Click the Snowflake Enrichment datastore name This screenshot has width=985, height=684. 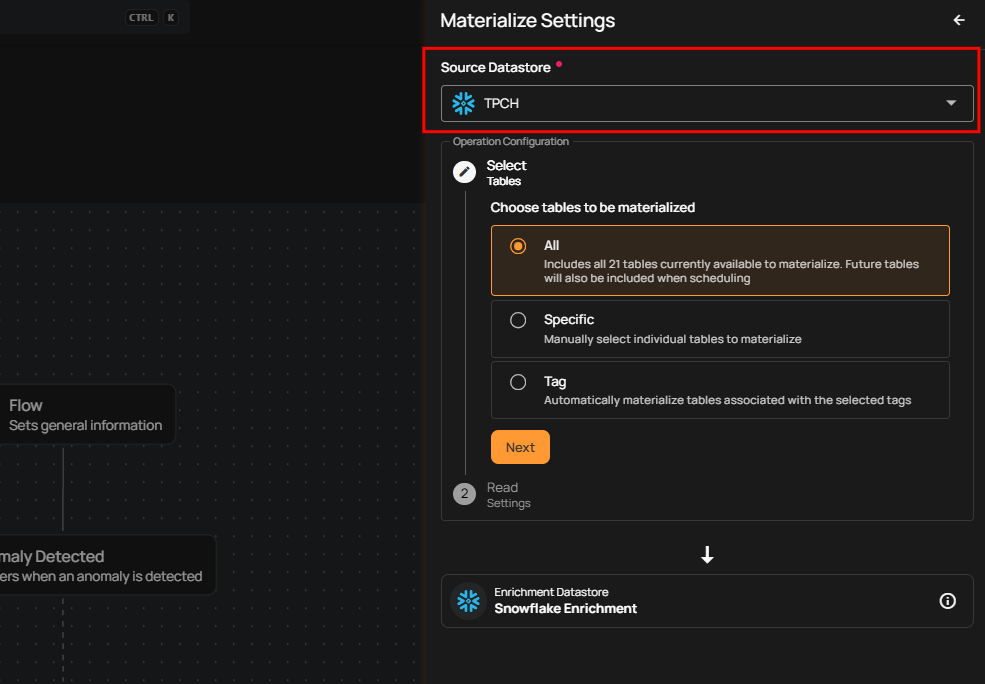[x=565, y=608]
